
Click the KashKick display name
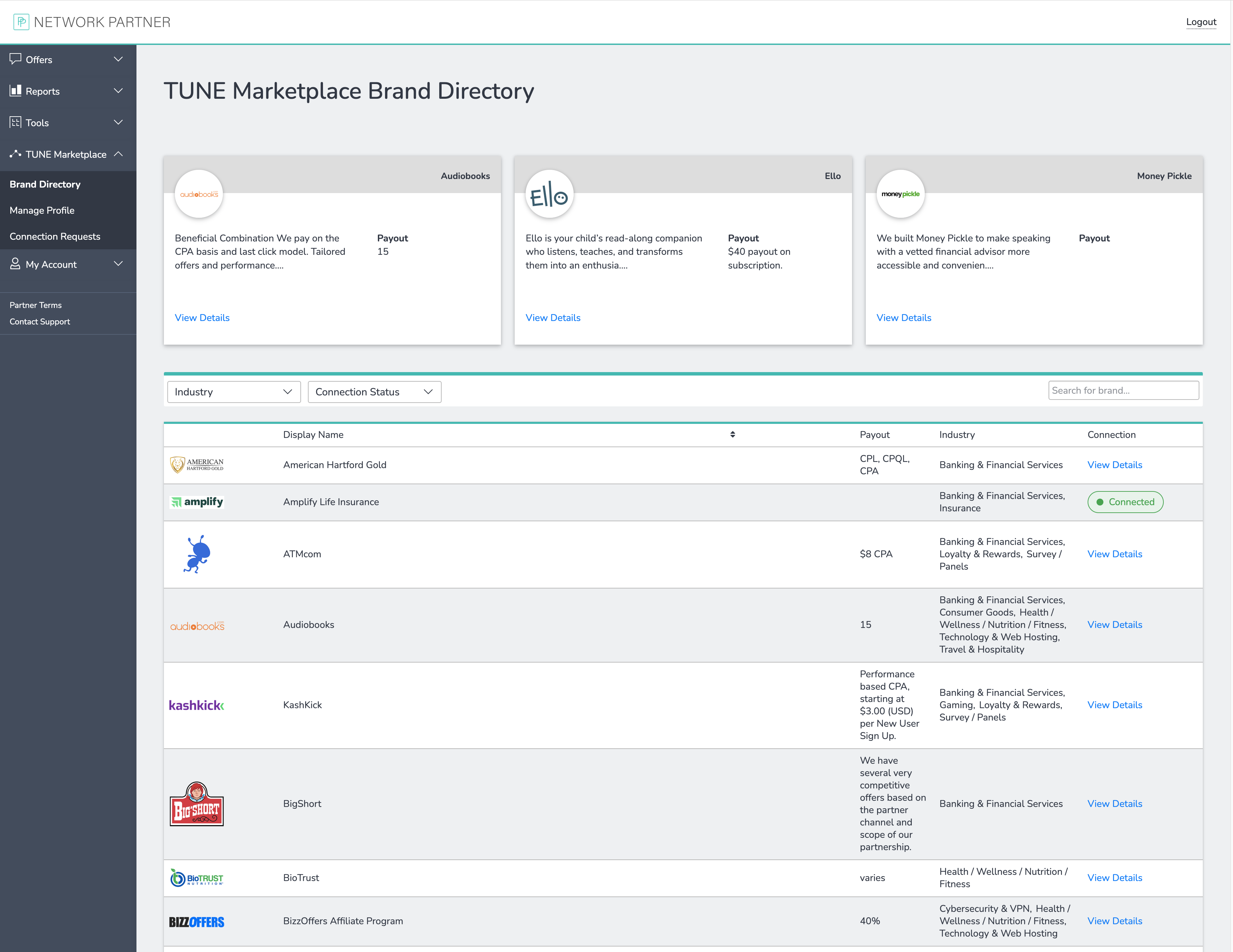coord(303,705)
